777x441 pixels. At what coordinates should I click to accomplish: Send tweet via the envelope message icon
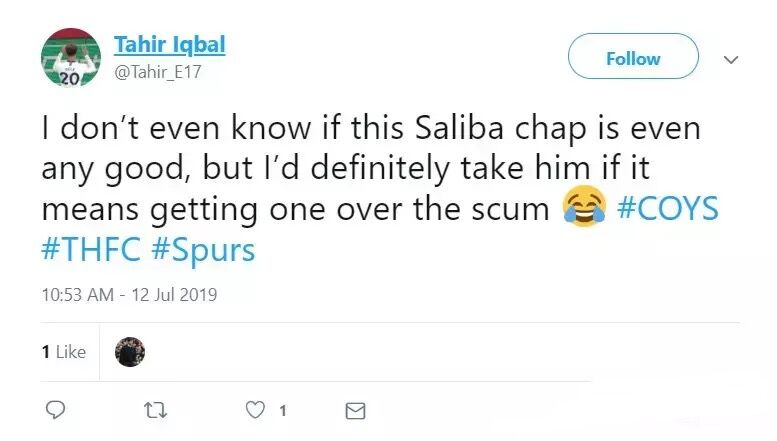point(354,410)
